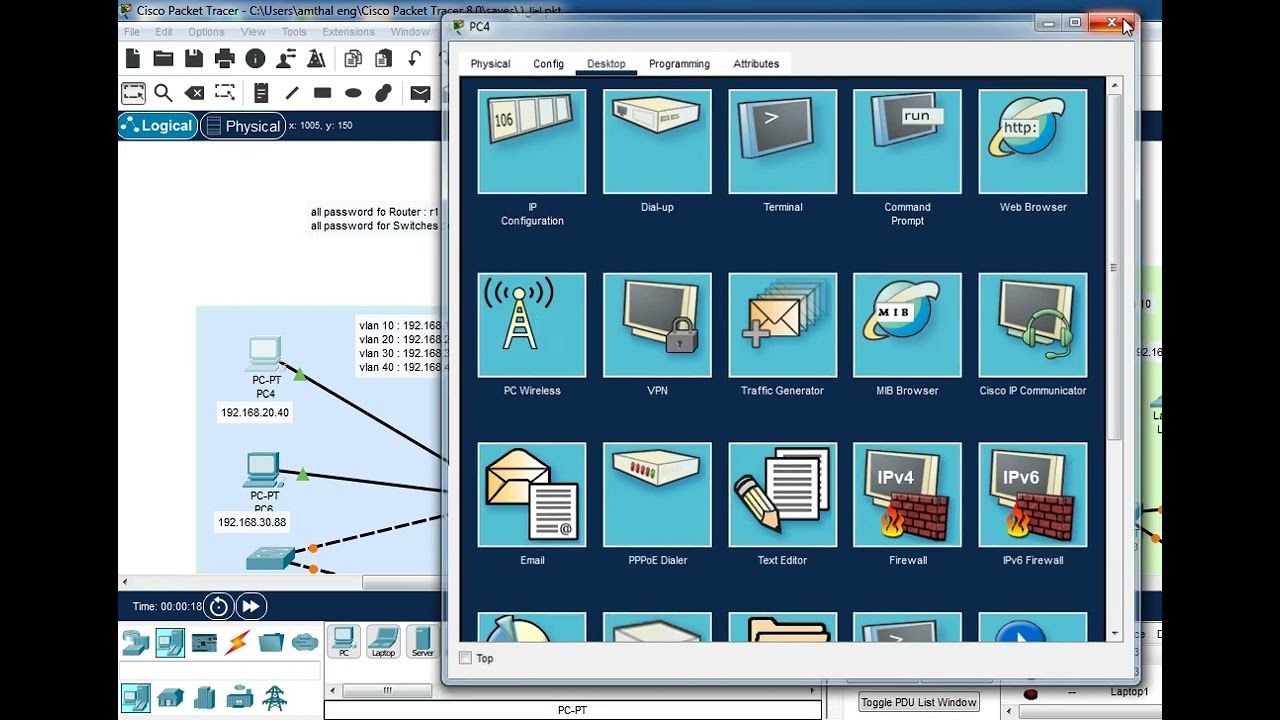The width and height of the screenshot is (1280, 720).
Task: Open the Attributes tab in PC4
Action: coord(756,63)
